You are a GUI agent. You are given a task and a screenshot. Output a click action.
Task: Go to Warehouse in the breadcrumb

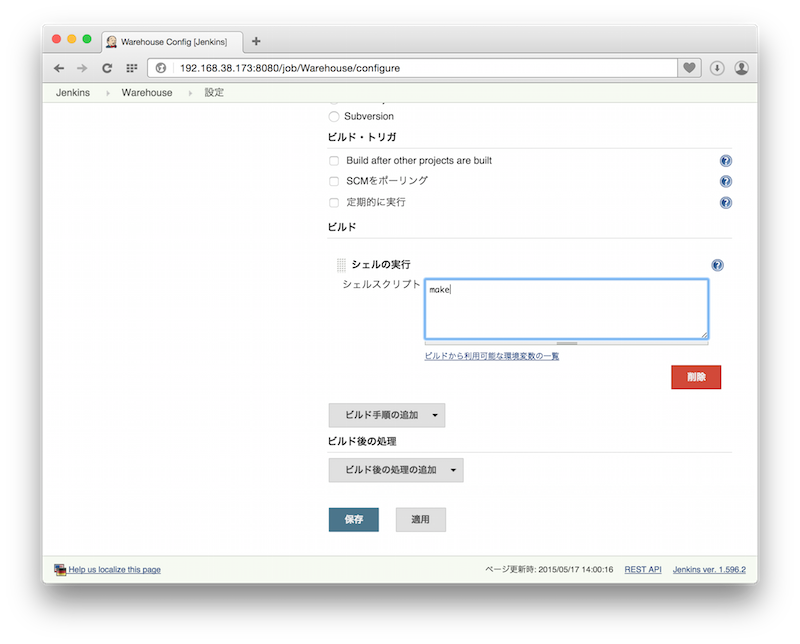[147, 93]
